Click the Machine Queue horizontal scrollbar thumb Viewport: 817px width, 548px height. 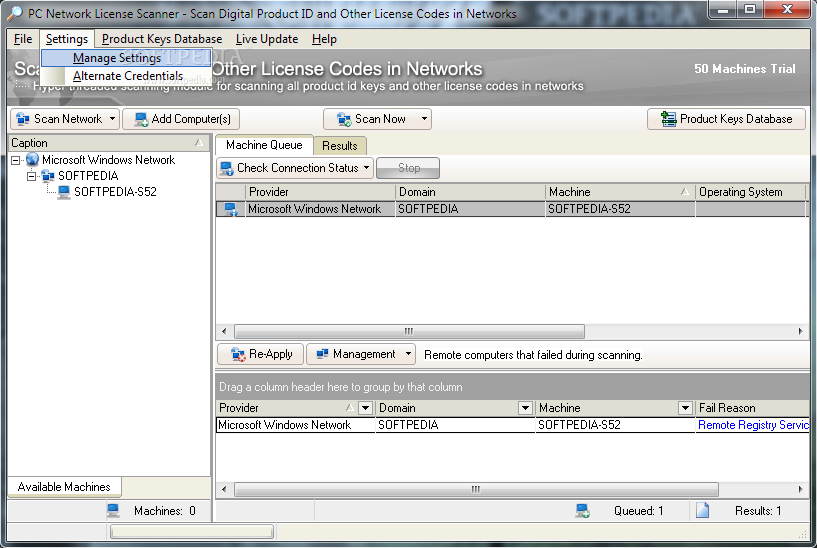click(409, 331)
